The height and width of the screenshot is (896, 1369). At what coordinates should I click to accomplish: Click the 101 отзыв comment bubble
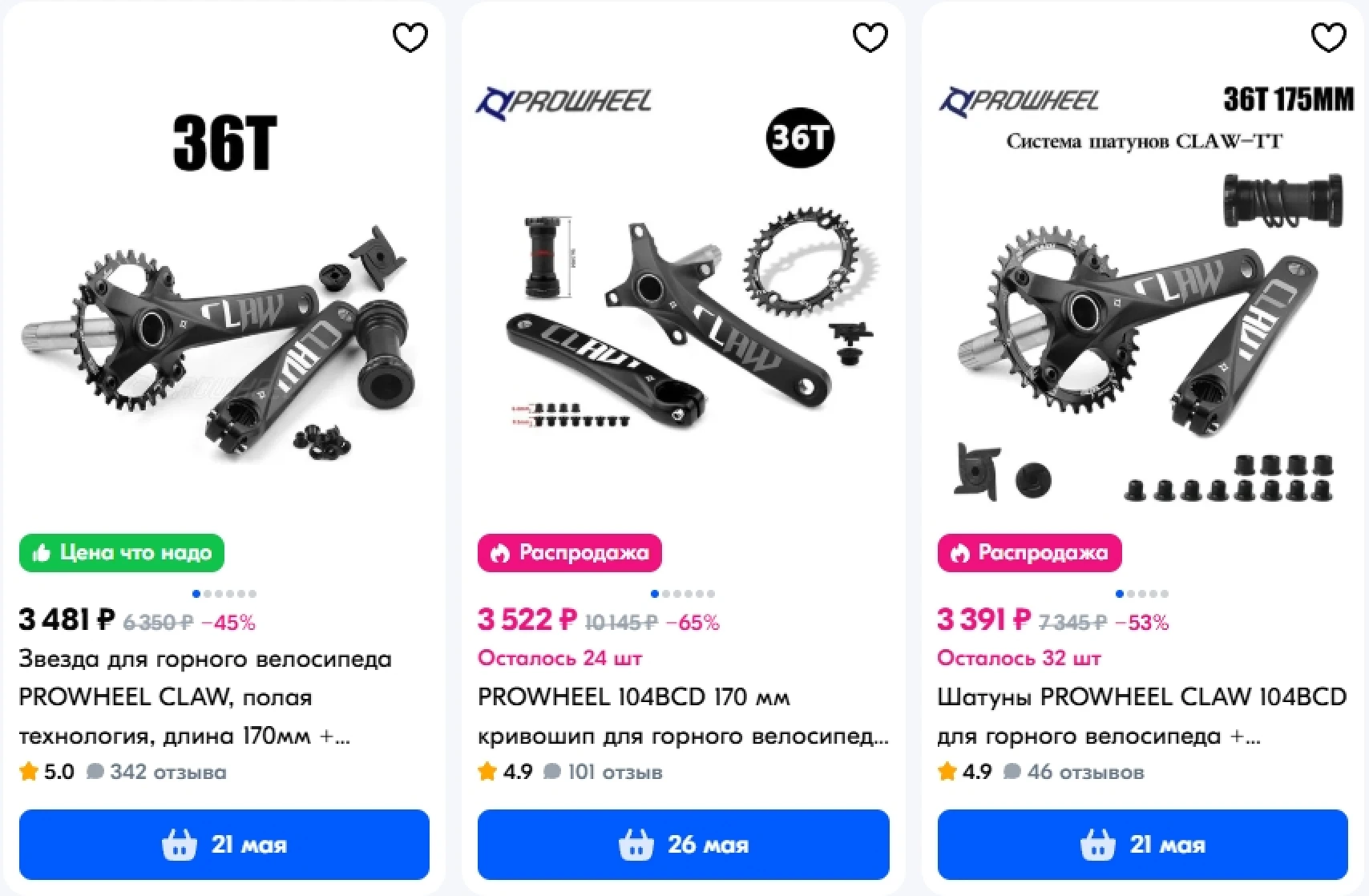click(552, 772)
